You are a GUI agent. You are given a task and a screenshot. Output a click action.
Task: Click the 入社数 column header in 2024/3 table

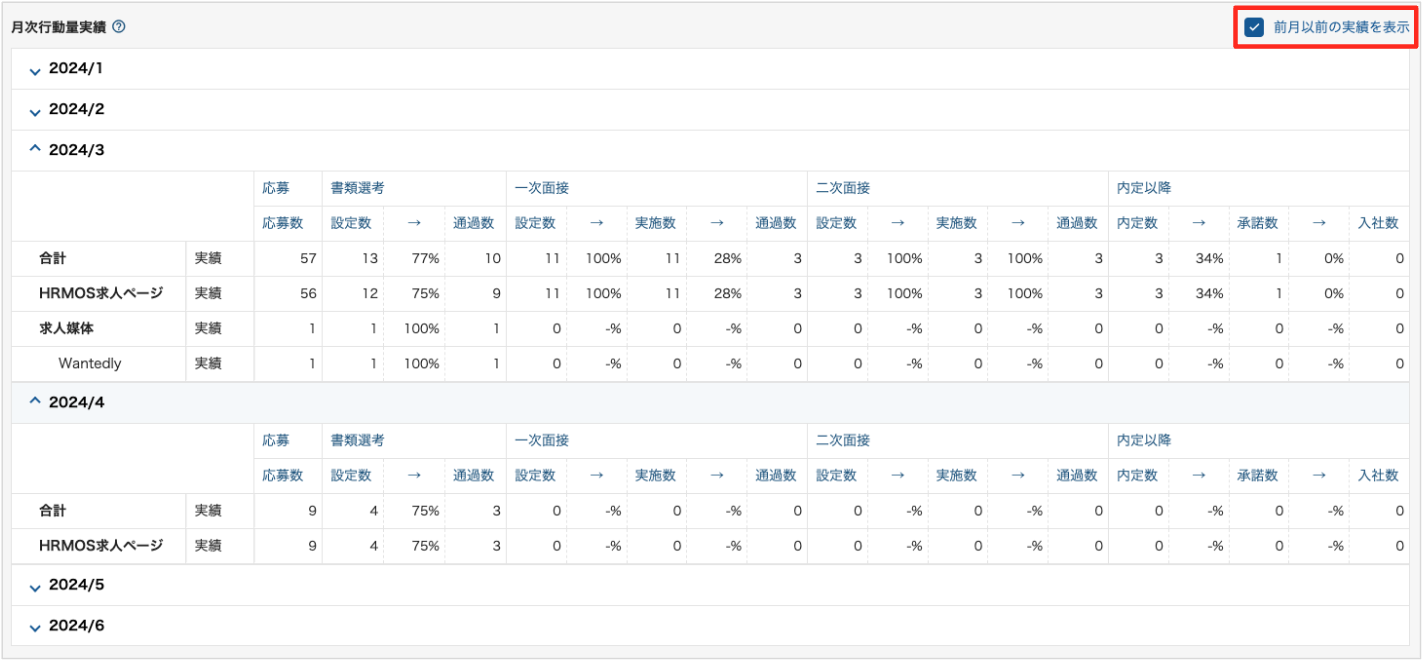[x=1378, y=223]
